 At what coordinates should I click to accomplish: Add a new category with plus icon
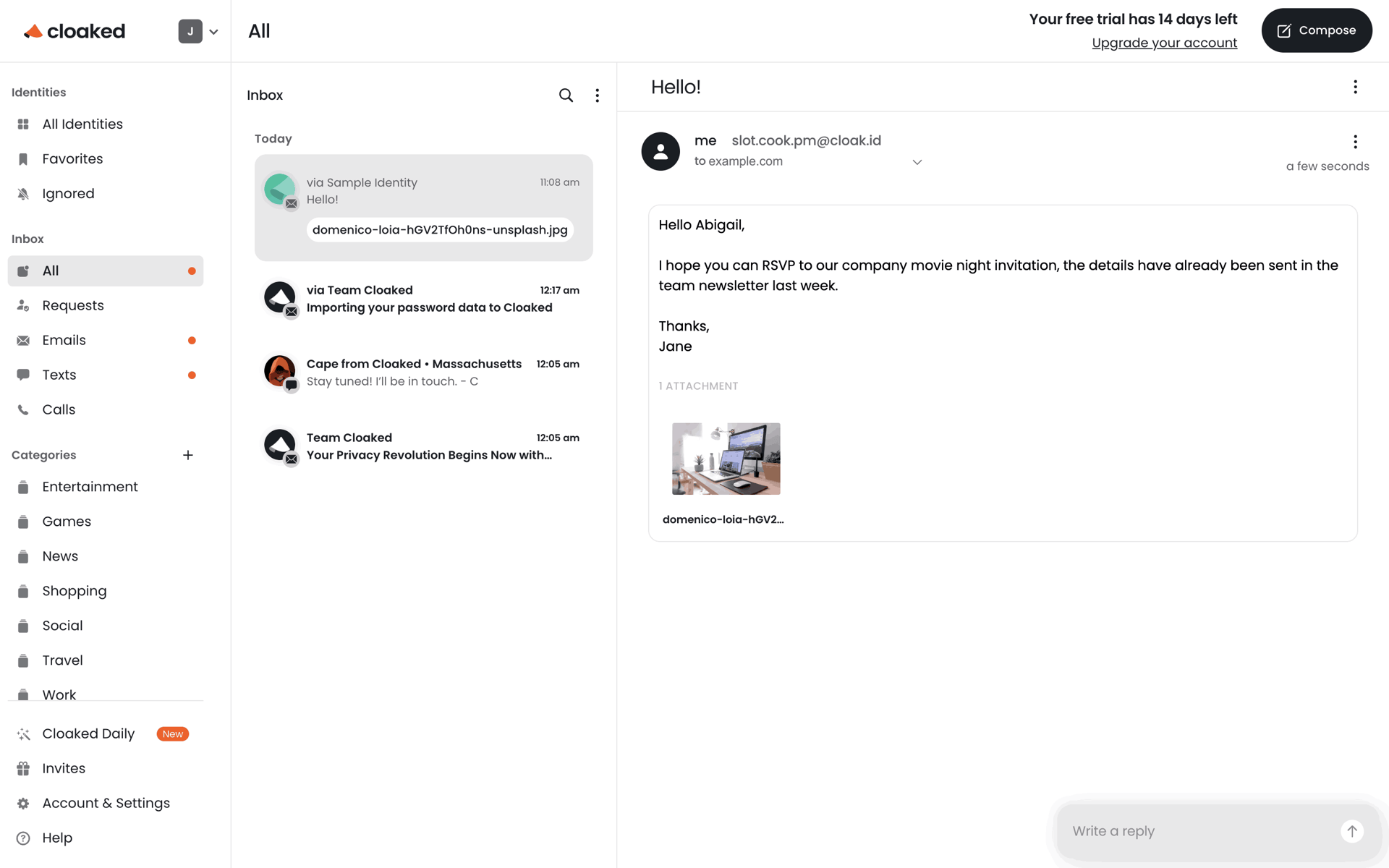point(188,455)
